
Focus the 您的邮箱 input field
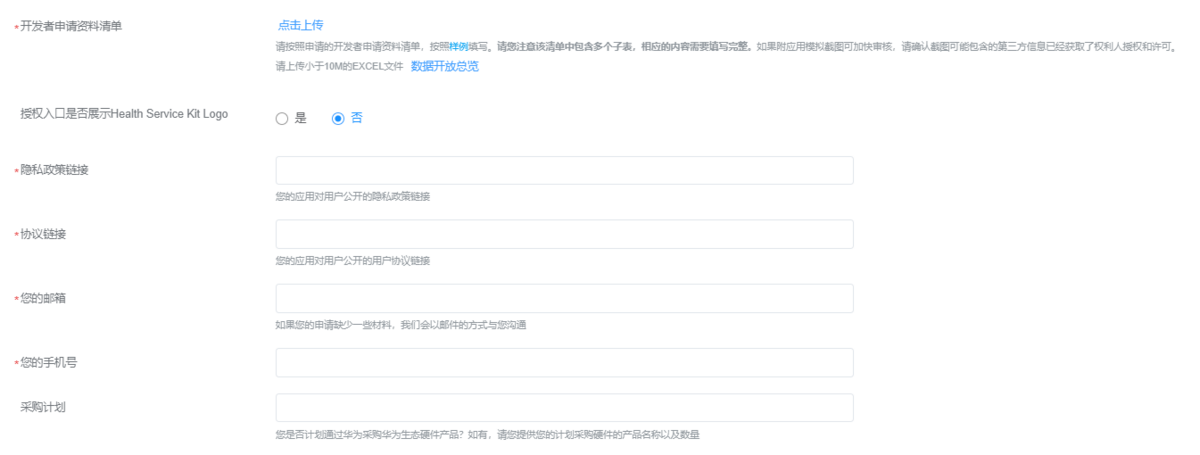[x=564, y=298]
